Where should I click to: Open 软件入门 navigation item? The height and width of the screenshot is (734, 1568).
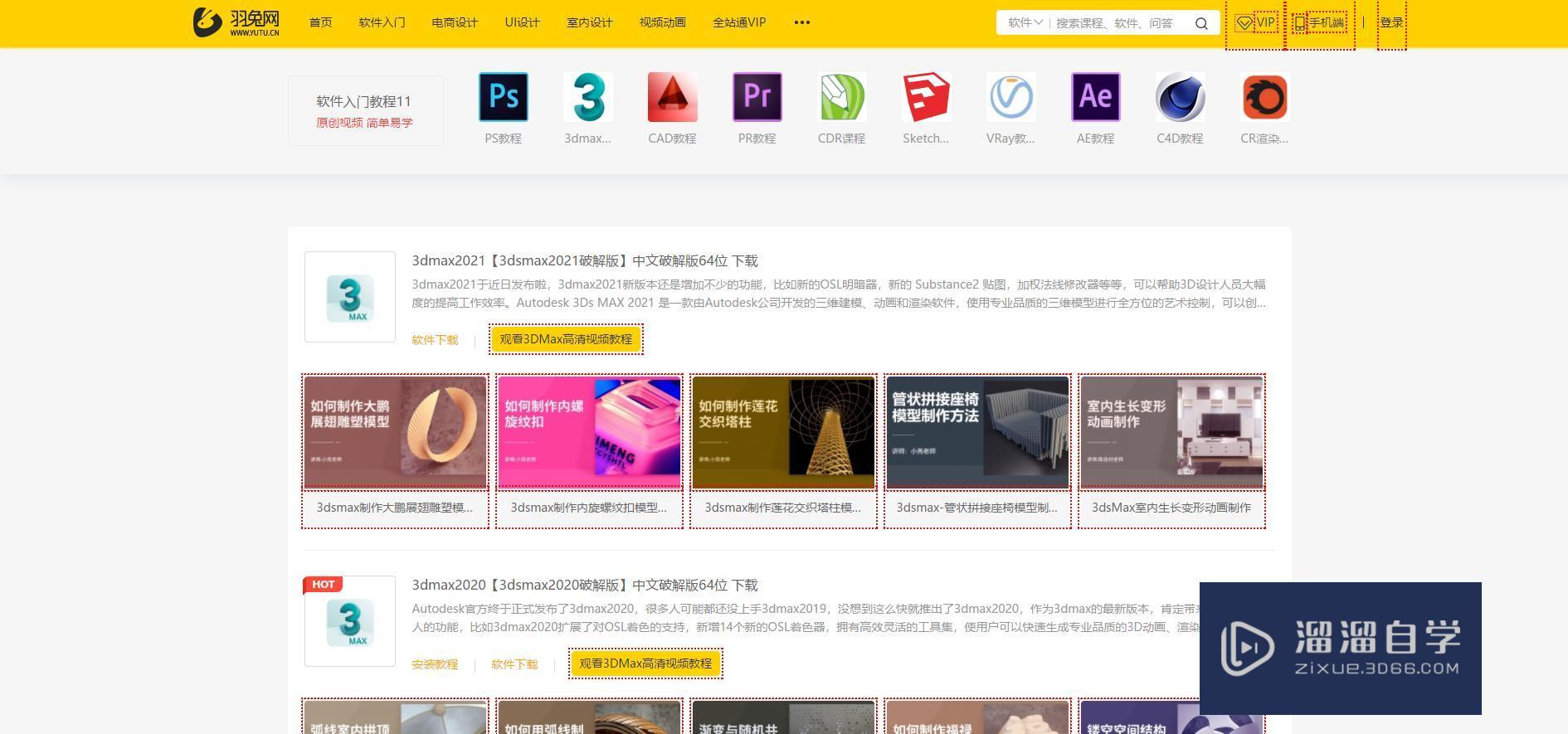[382, 22]
